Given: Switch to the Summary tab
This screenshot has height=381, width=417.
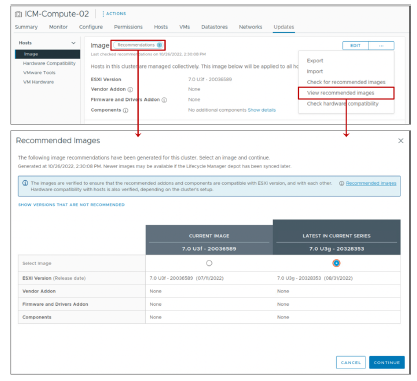Looking at the screenshot, I should pyautogui.click(x=26, y=27).
